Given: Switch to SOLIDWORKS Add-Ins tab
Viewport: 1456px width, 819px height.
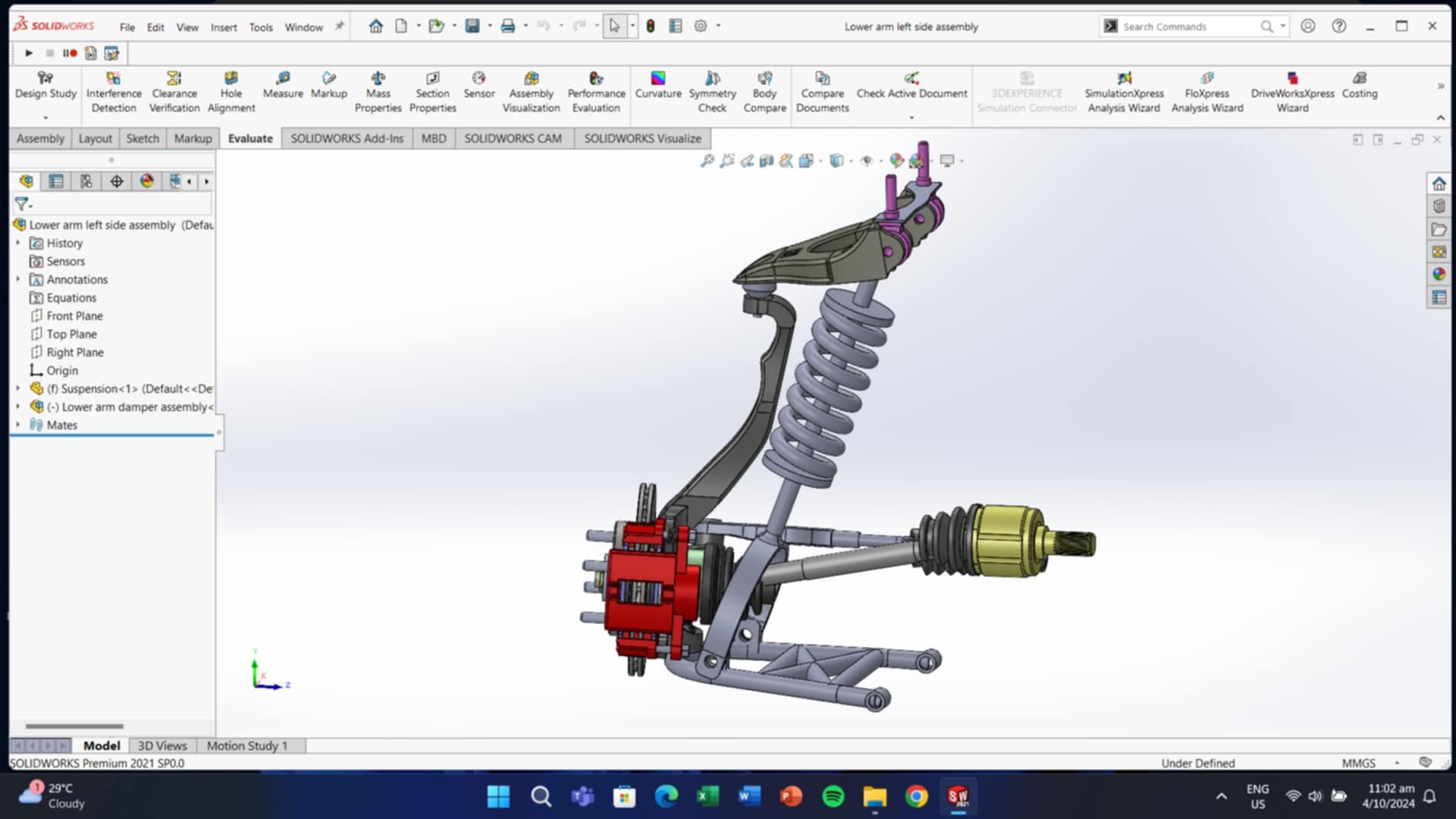Looking at the screenshot, I should pos(347,139).
